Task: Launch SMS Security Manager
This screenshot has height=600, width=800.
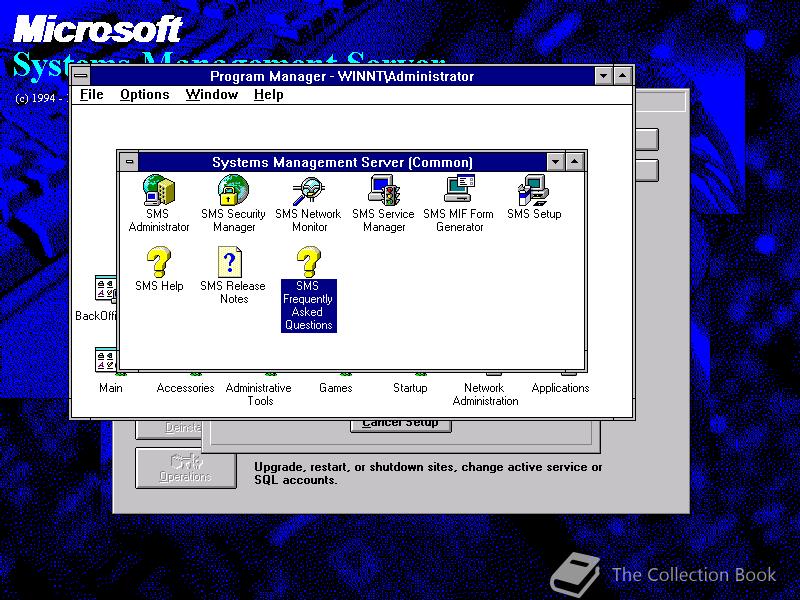Action: click(234, 191)
